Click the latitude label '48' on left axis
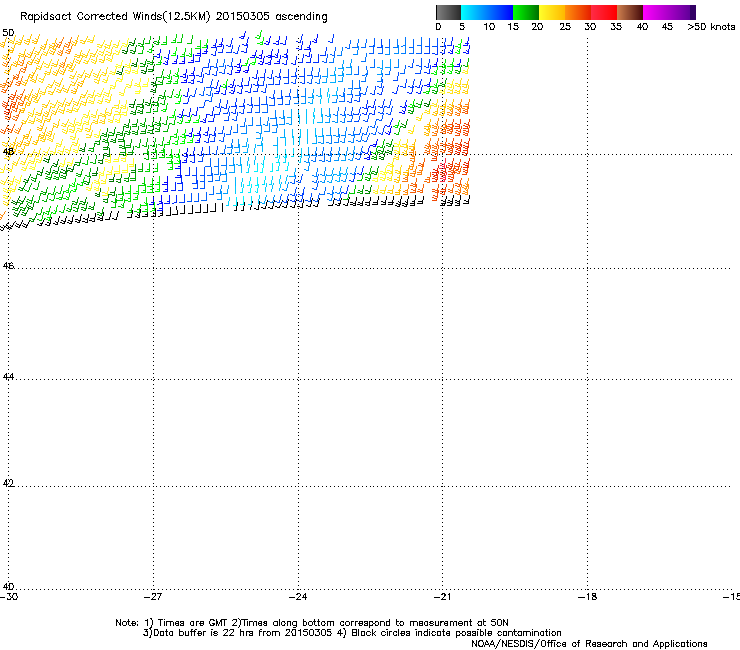 pyautogui.click(x=8, y=152)
